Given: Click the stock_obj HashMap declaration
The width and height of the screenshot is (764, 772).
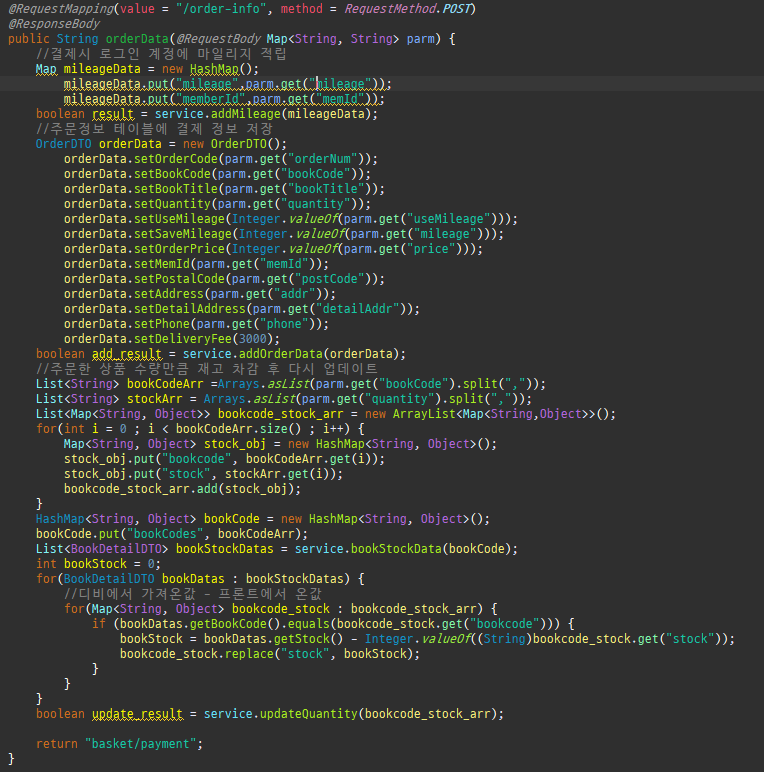Looking at the screenshot, I should (x=280, y=444).
